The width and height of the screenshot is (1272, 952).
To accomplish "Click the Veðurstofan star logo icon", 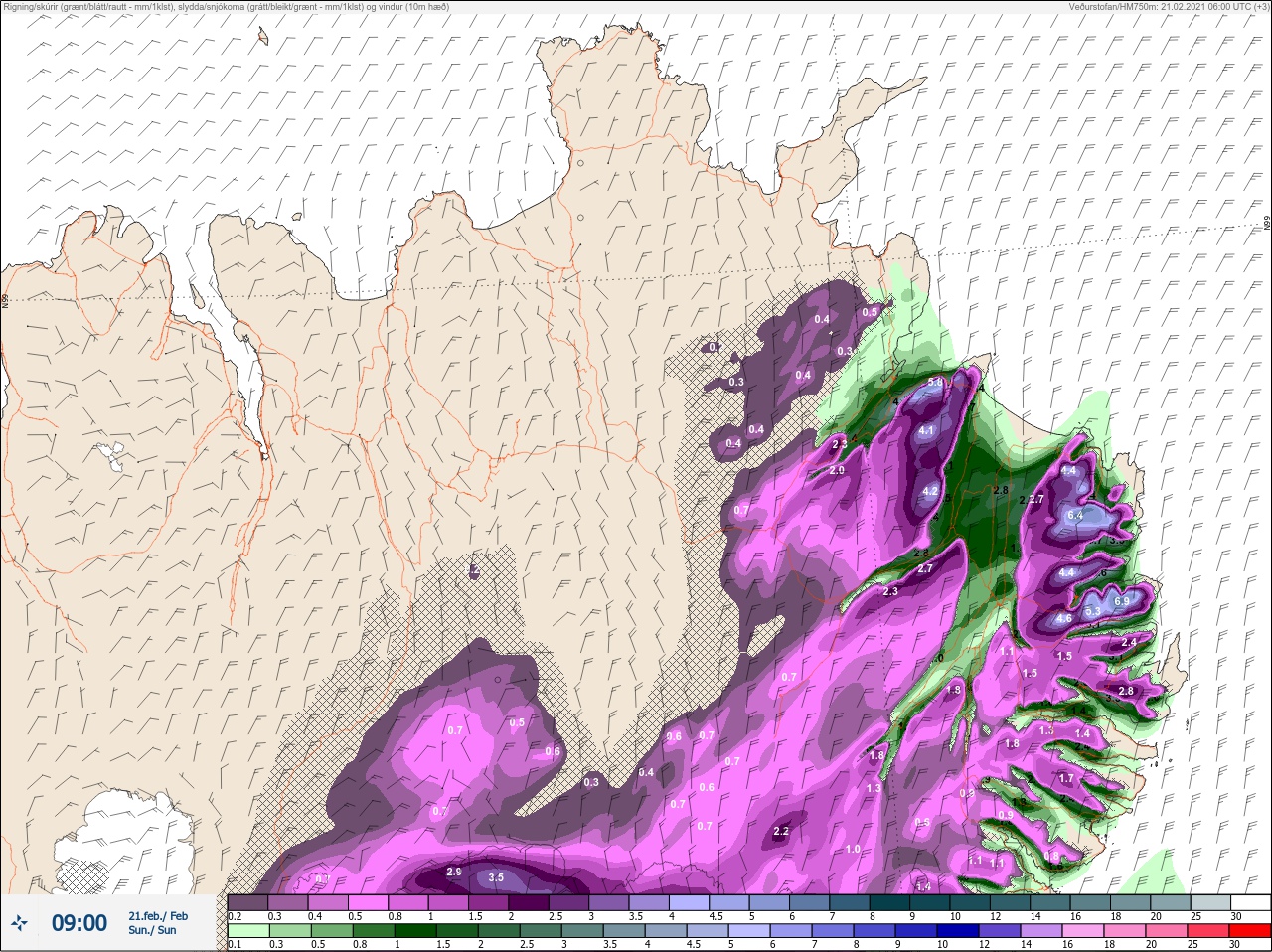I will pyautogui.click(x=20, y=923).
